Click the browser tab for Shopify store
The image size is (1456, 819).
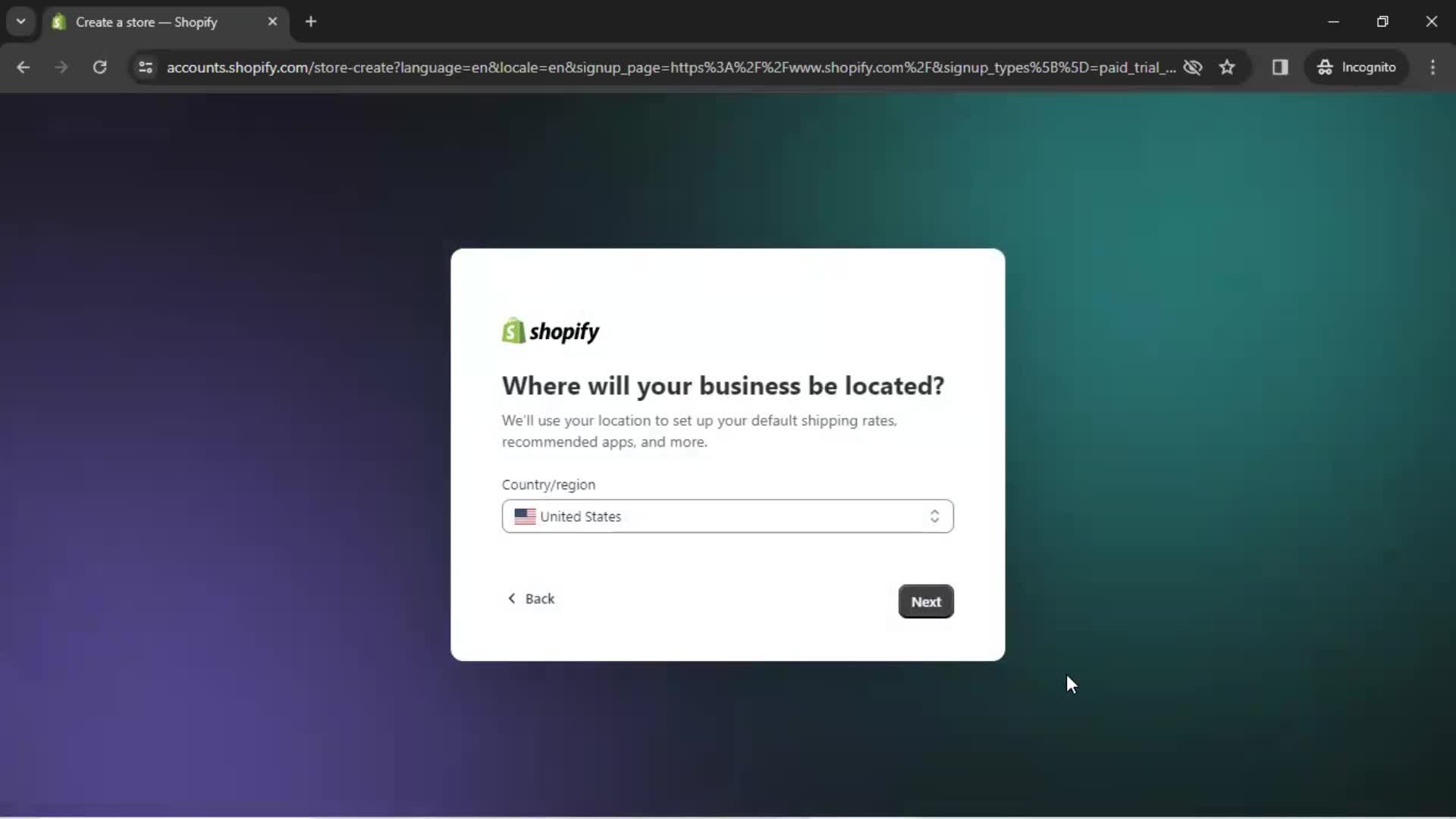pyautogui.click(x=165, y=22)
